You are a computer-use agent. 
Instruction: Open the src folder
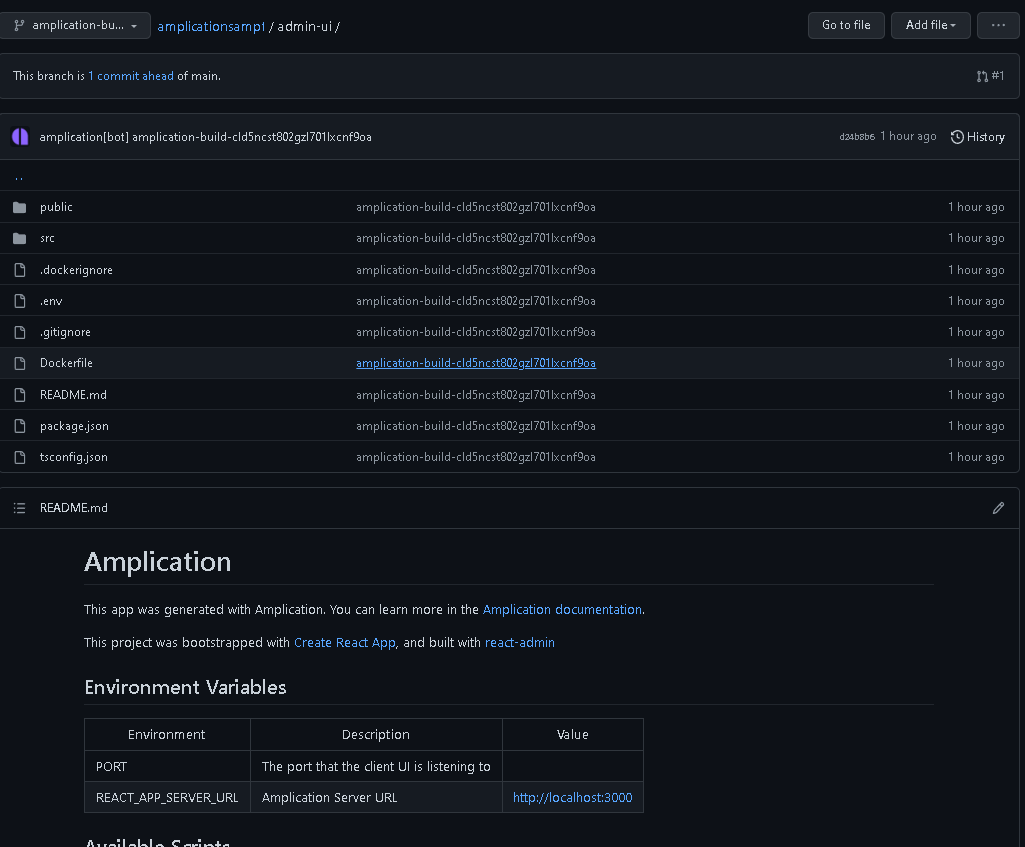[x=47, y=239]
